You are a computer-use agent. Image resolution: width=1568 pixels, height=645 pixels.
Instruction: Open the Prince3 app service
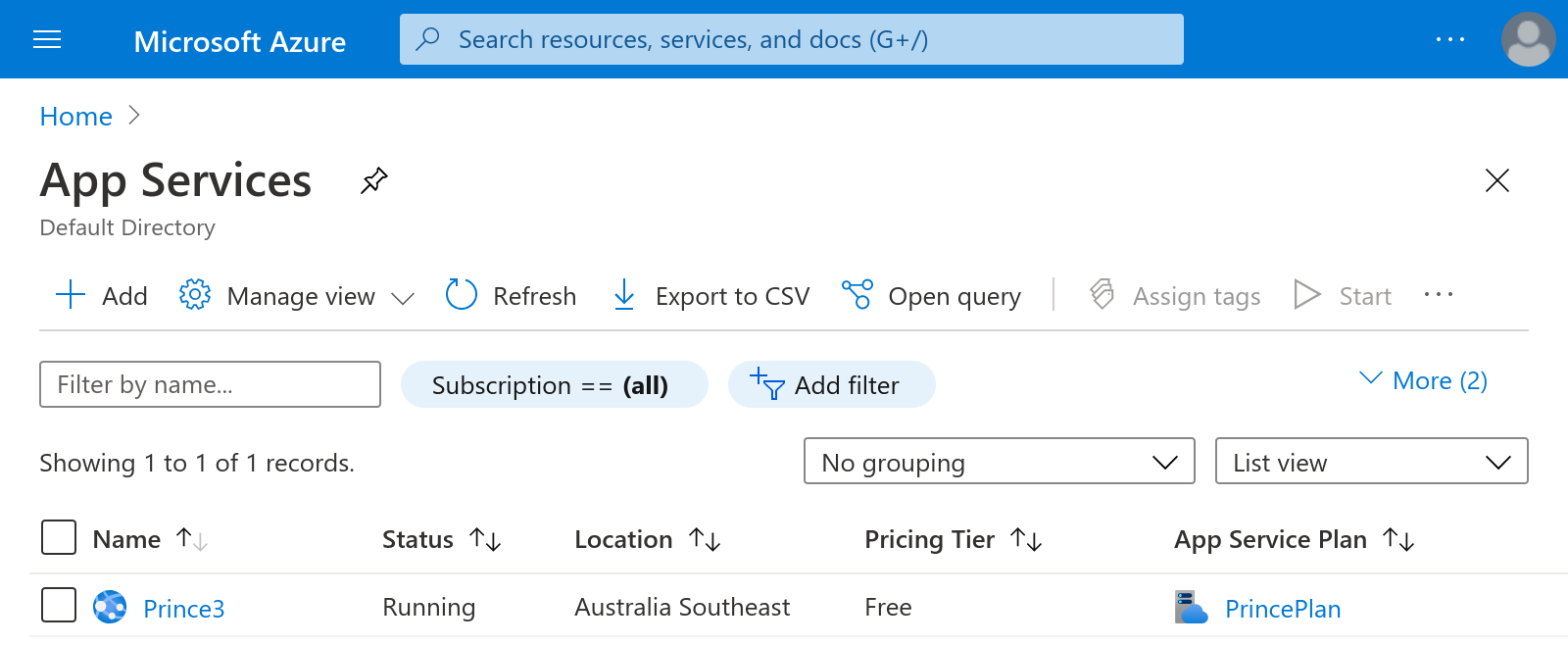[184, 609]
